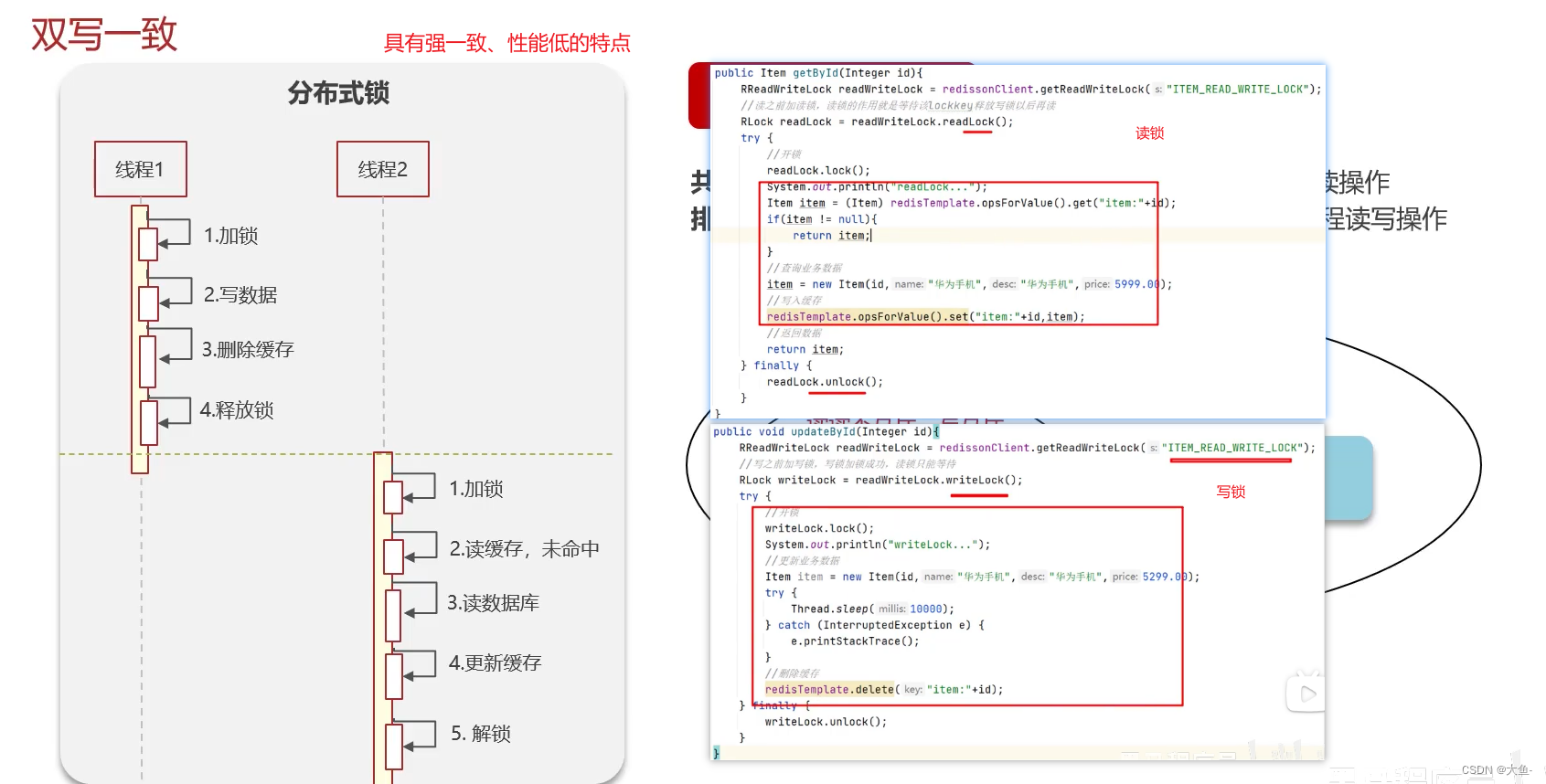Click the 3.读数据库 step label
Image resolution: width=1546 pixels, height=784 pixels.
[493, 603]
